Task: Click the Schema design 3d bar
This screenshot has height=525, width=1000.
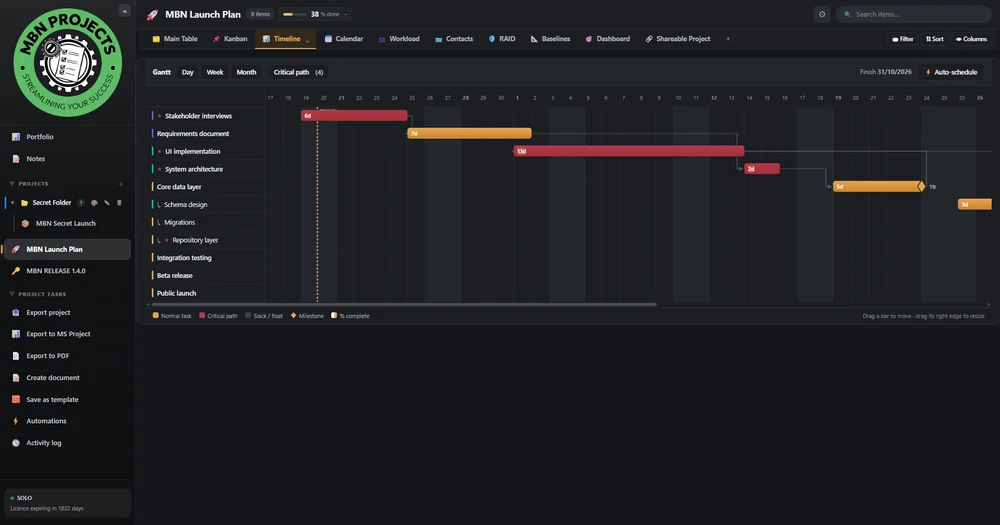Action: click(x=974, y=204)
